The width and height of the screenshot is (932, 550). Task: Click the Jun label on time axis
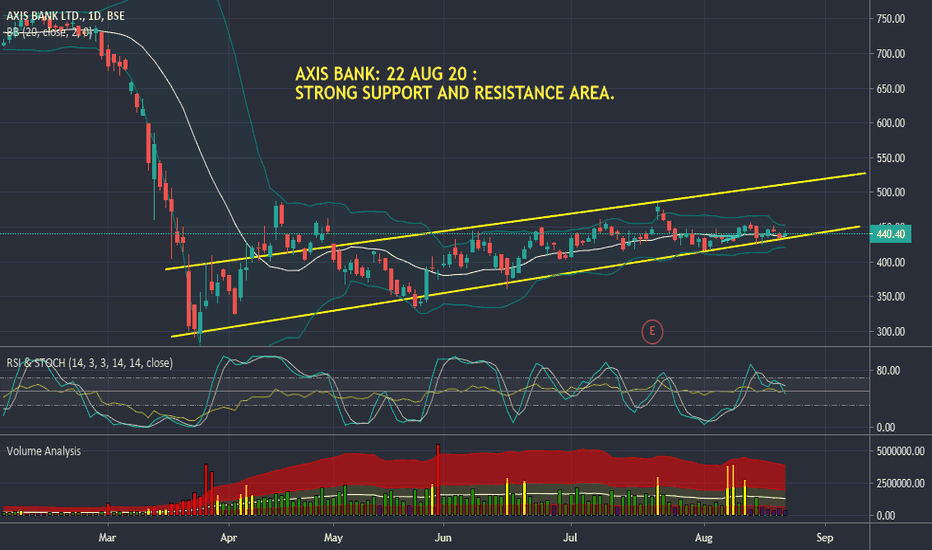pos(443,538)
